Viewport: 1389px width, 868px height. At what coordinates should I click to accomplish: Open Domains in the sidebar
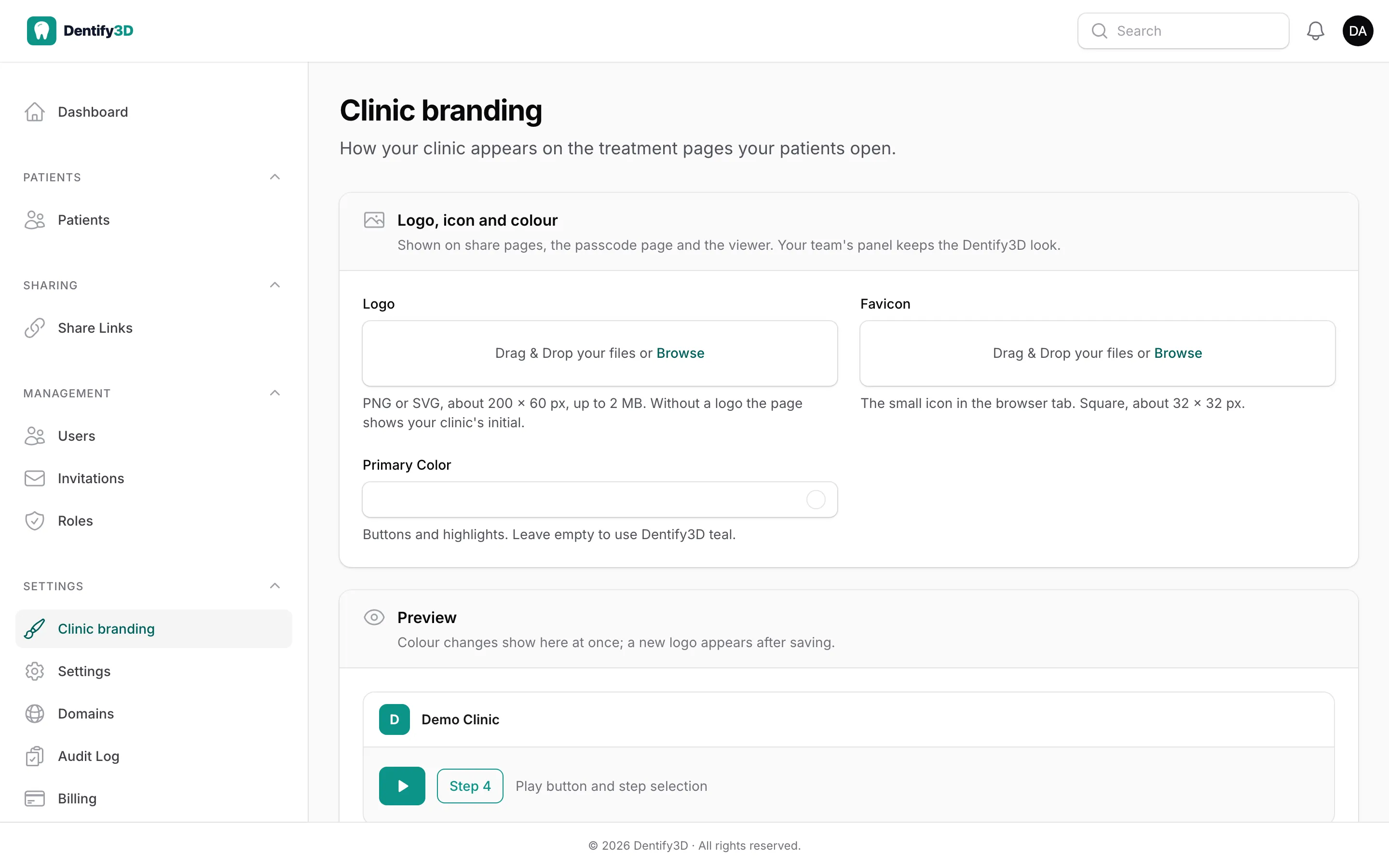pyautogui.click(x=154, y=714)
